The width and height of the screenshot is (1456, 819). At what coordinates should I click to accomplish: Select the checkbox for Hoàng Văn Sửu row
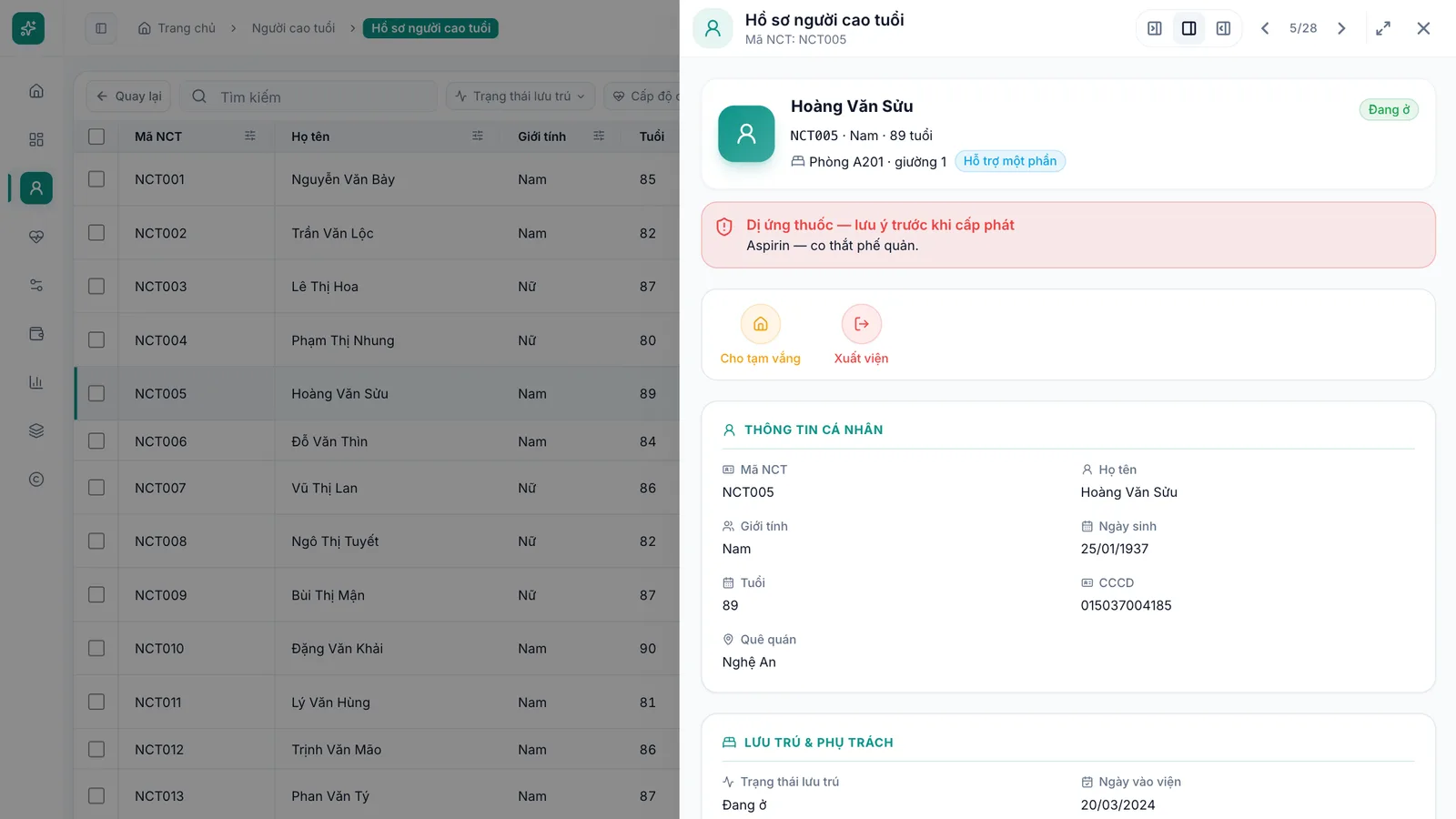point(96,393)
